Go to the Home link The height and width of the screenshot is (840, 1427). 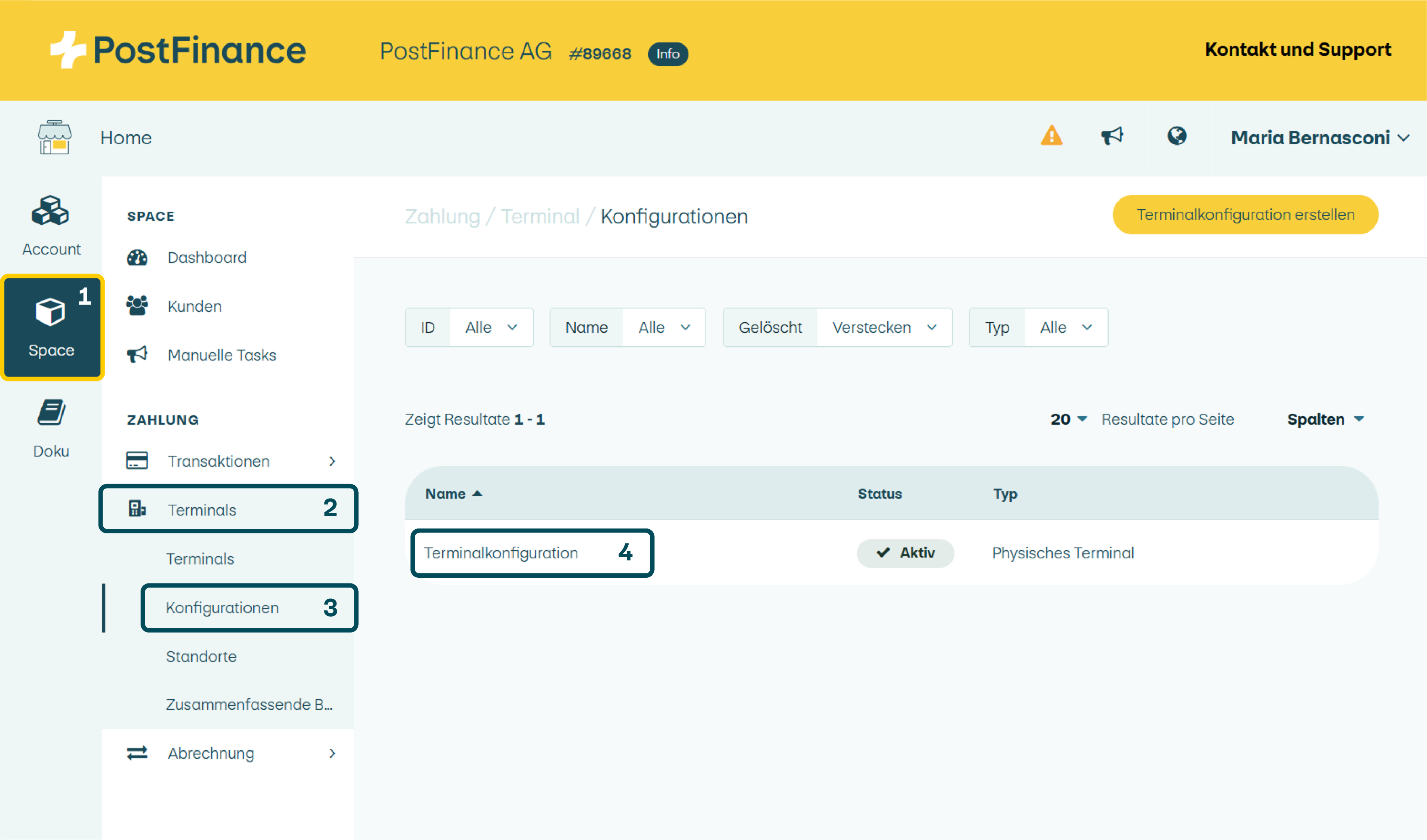126,138
